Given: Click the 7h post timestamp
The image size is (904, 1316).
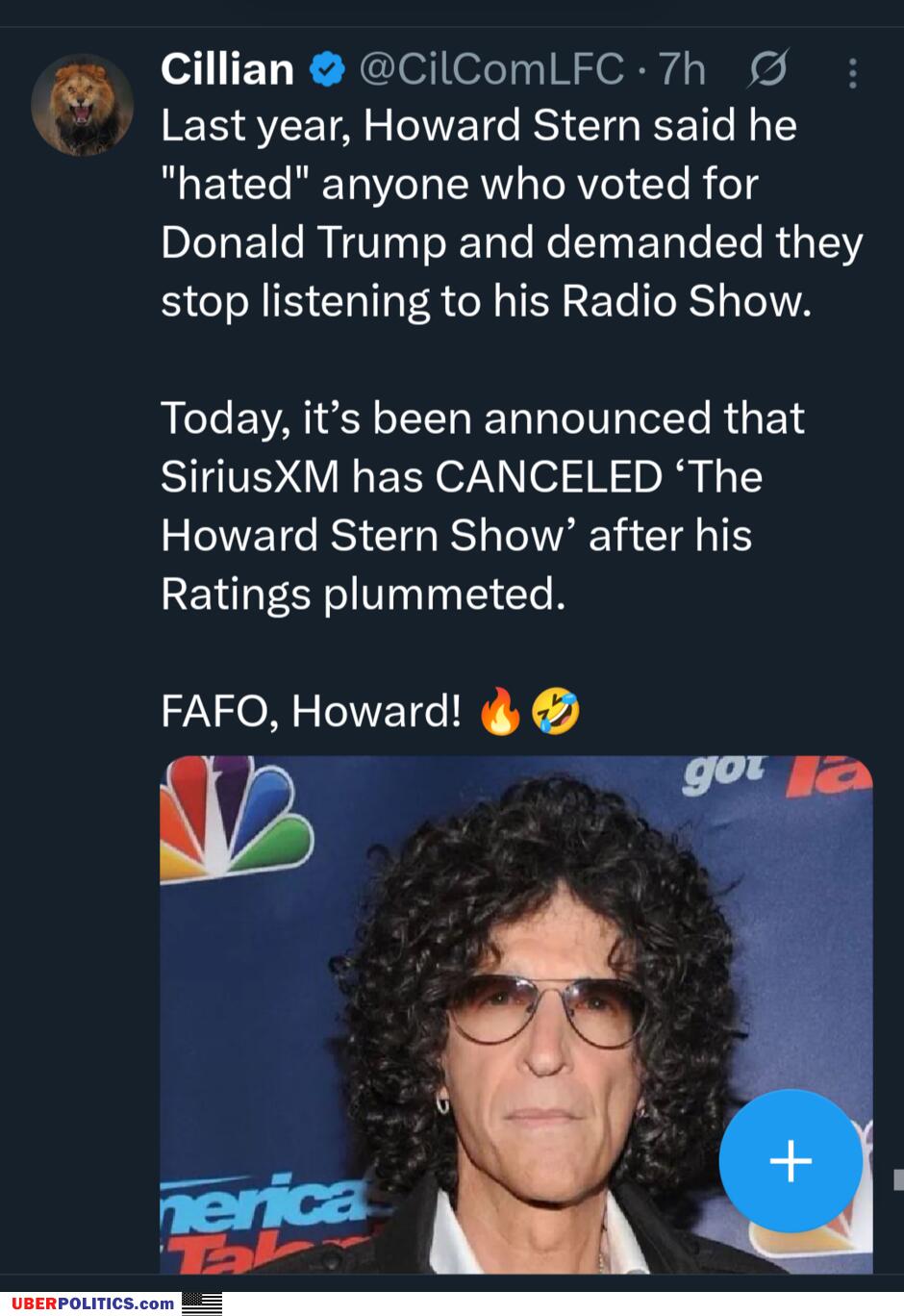Looking at the screenshot, I should point(682,69).
